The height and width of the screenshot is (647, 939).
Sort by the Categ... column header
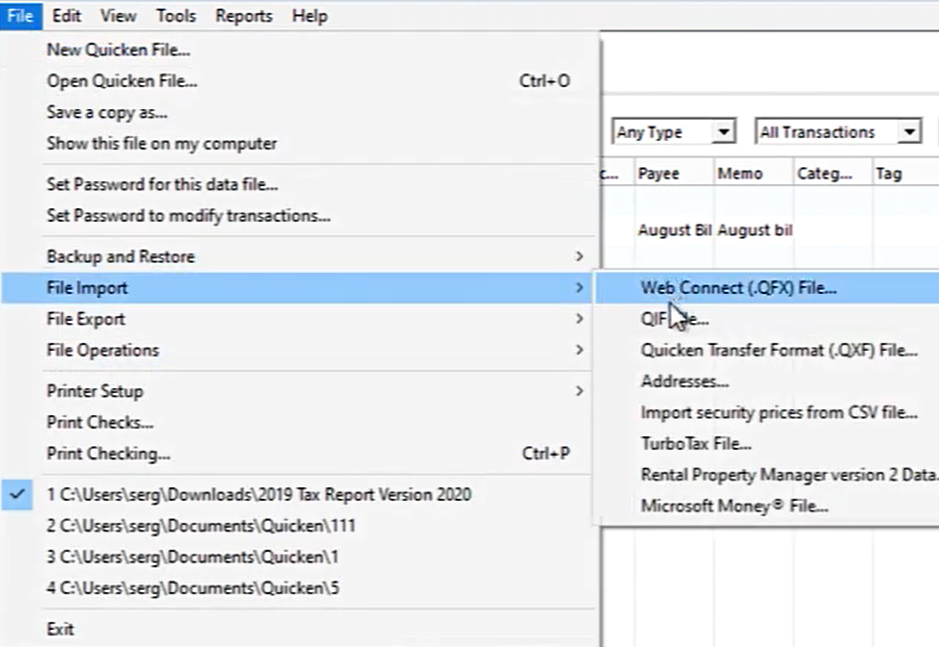click(833, 173)
